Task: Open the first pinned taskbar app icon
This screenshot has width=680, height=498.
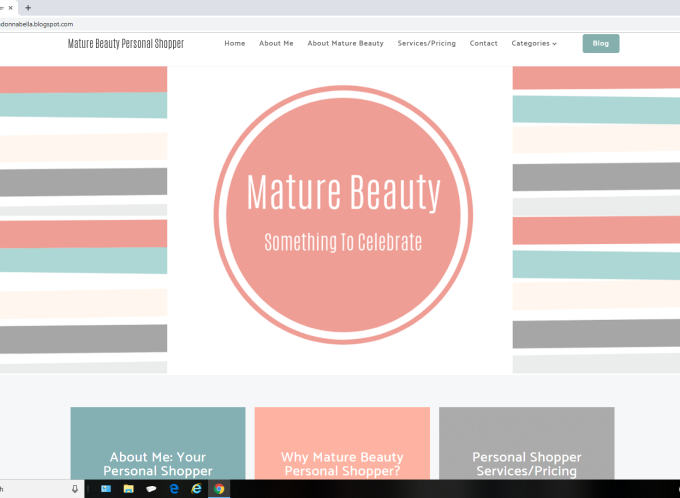Action: click(x=106, y=489)
